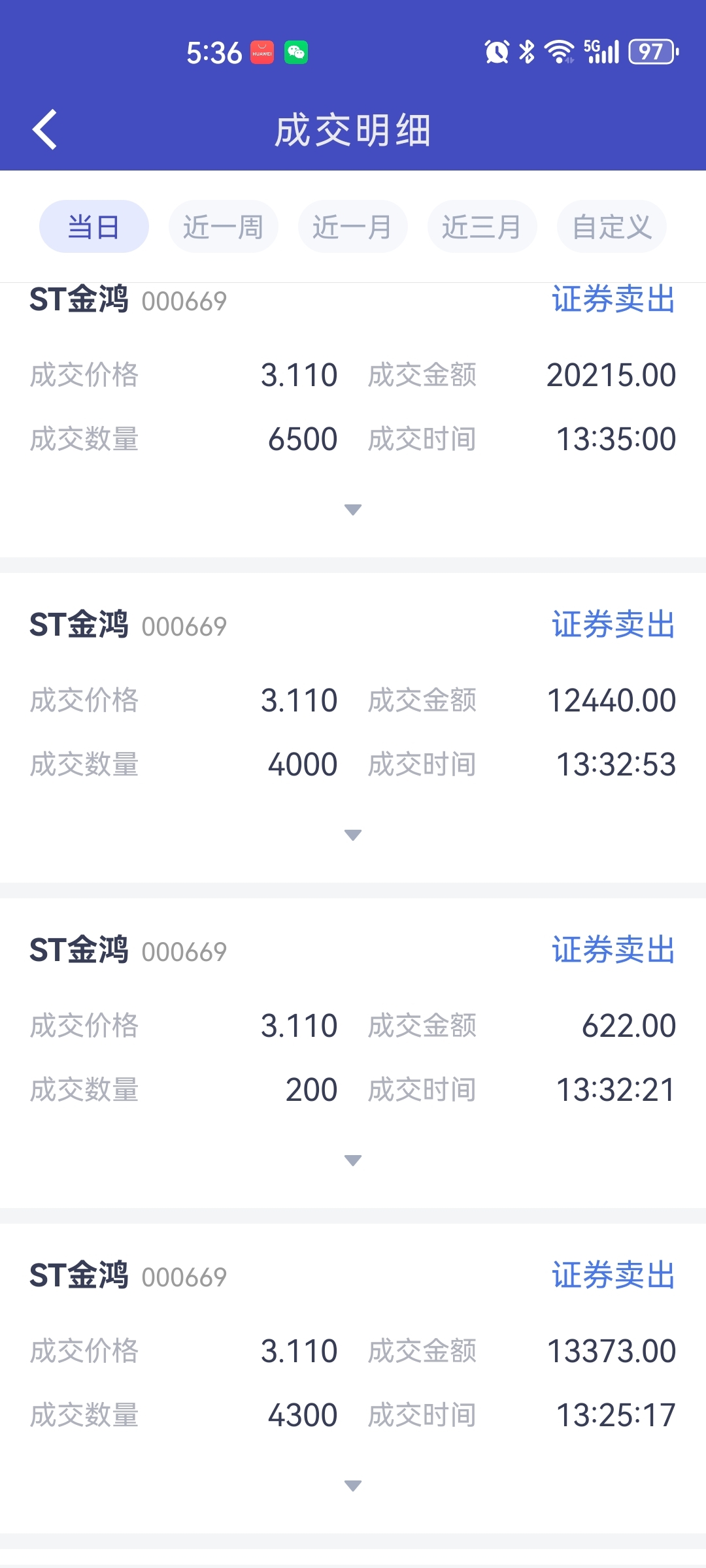This screenshot has width=706, height=1568.
Task: Select the 当日 filter tab
Action: tap(94, 227)
